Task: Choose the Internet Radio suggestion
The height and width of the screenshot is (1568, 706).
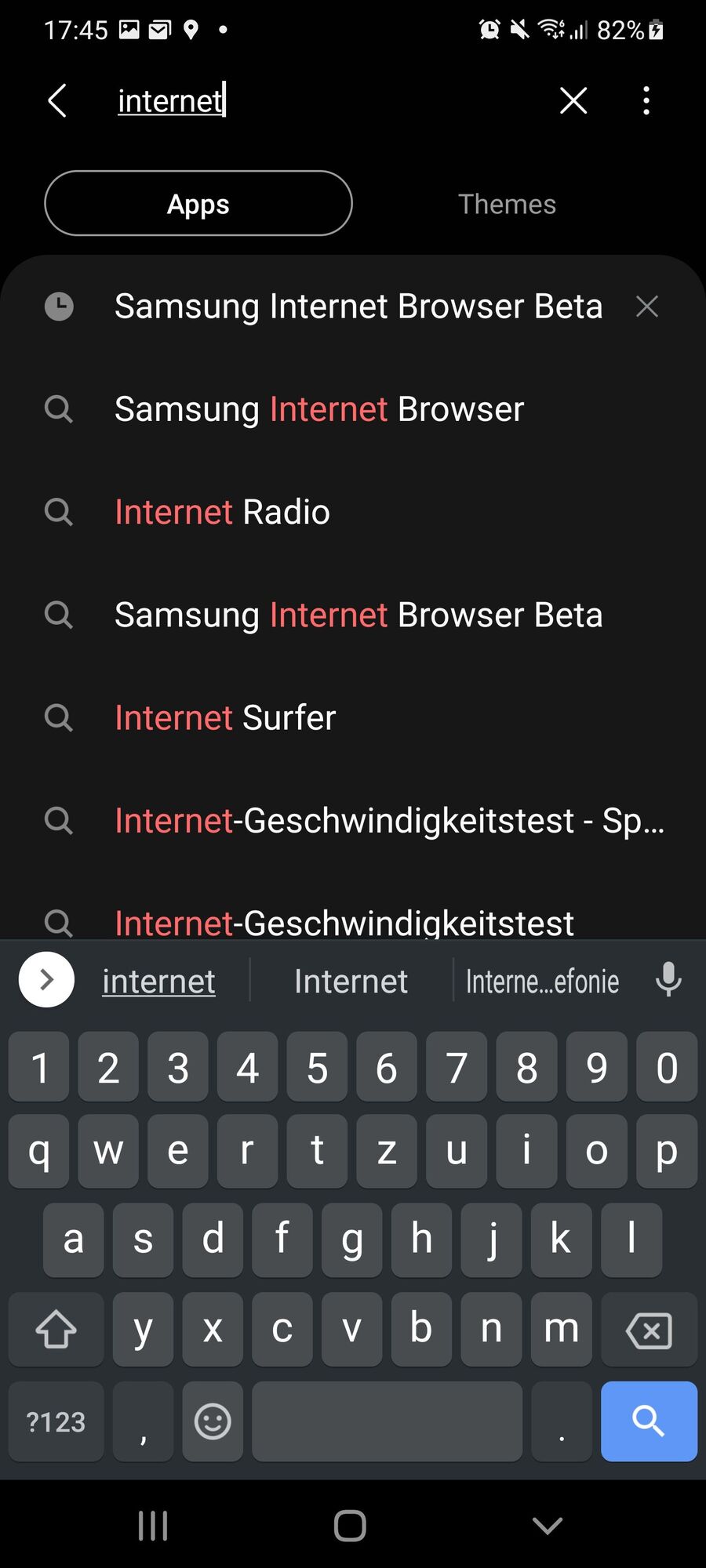Action: pos(222,512)
